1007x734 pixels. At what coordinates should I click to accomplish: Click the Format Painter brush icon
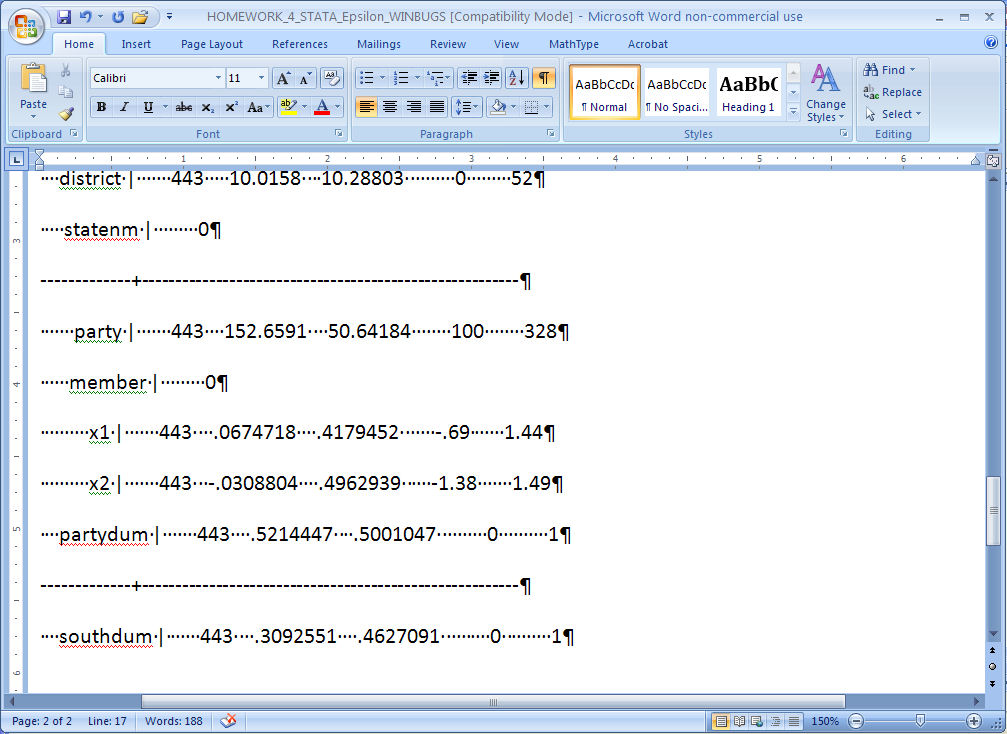[x=66, y=113]
